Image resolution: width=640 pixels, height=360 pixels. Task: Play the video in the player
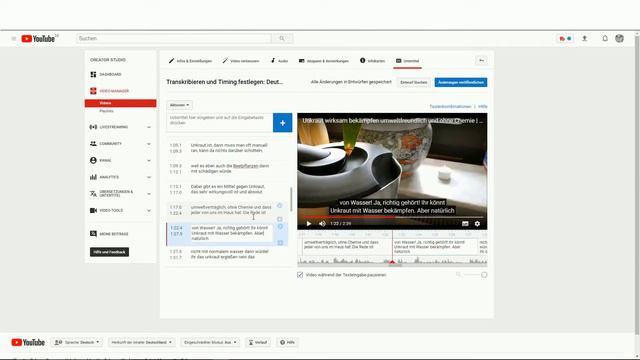click(309, 224)
